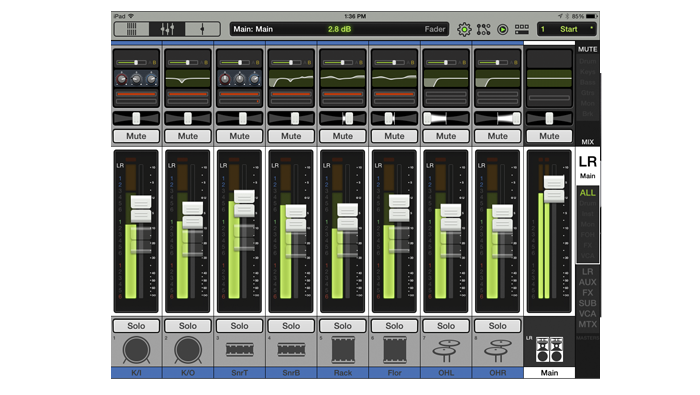This screenshot has height=395, width=700.
Task: Tap the battery status icon
Action: point(591,16)
